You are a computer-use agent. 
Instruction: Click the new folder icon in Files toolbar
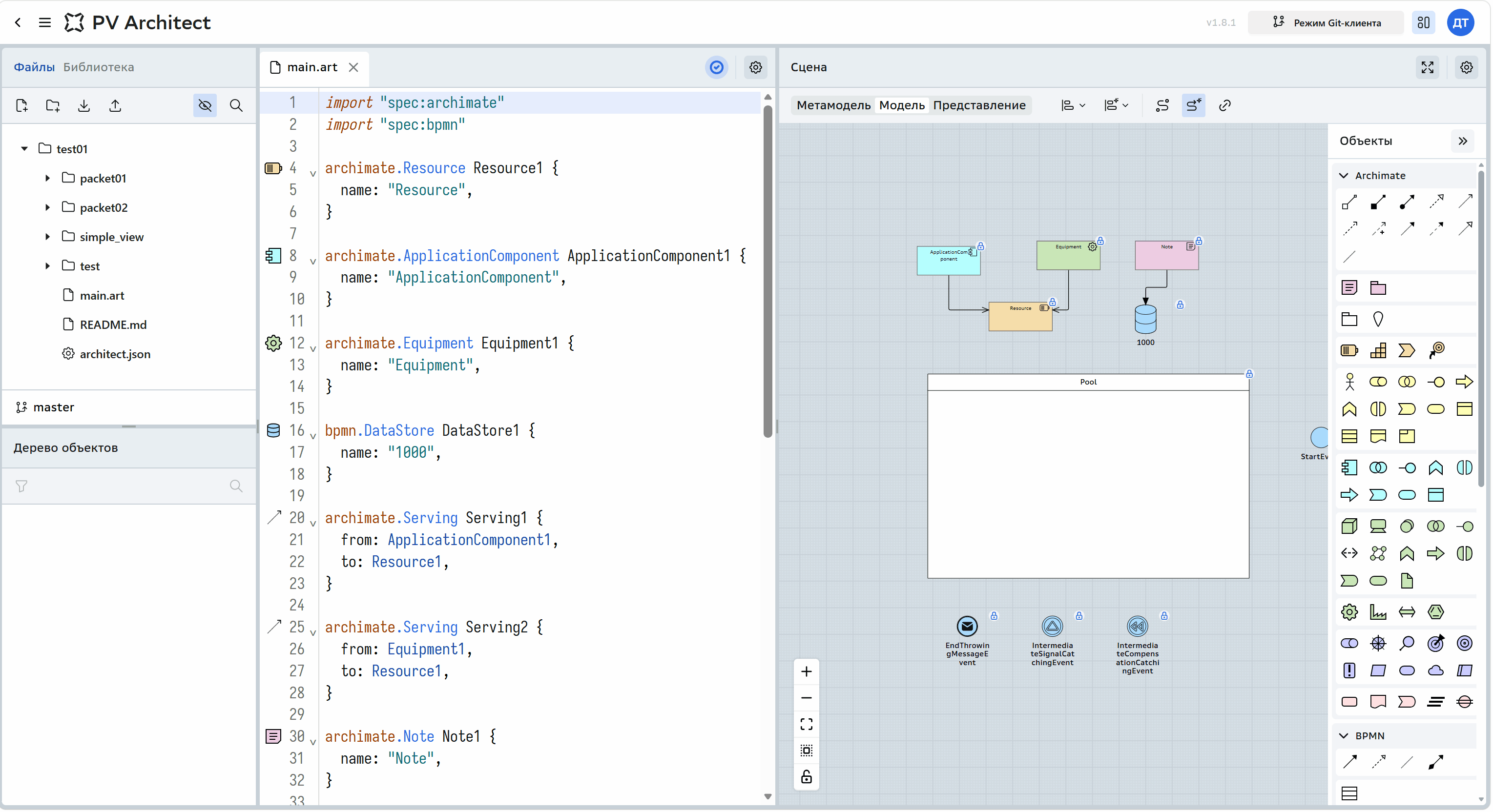coord(53,105)
